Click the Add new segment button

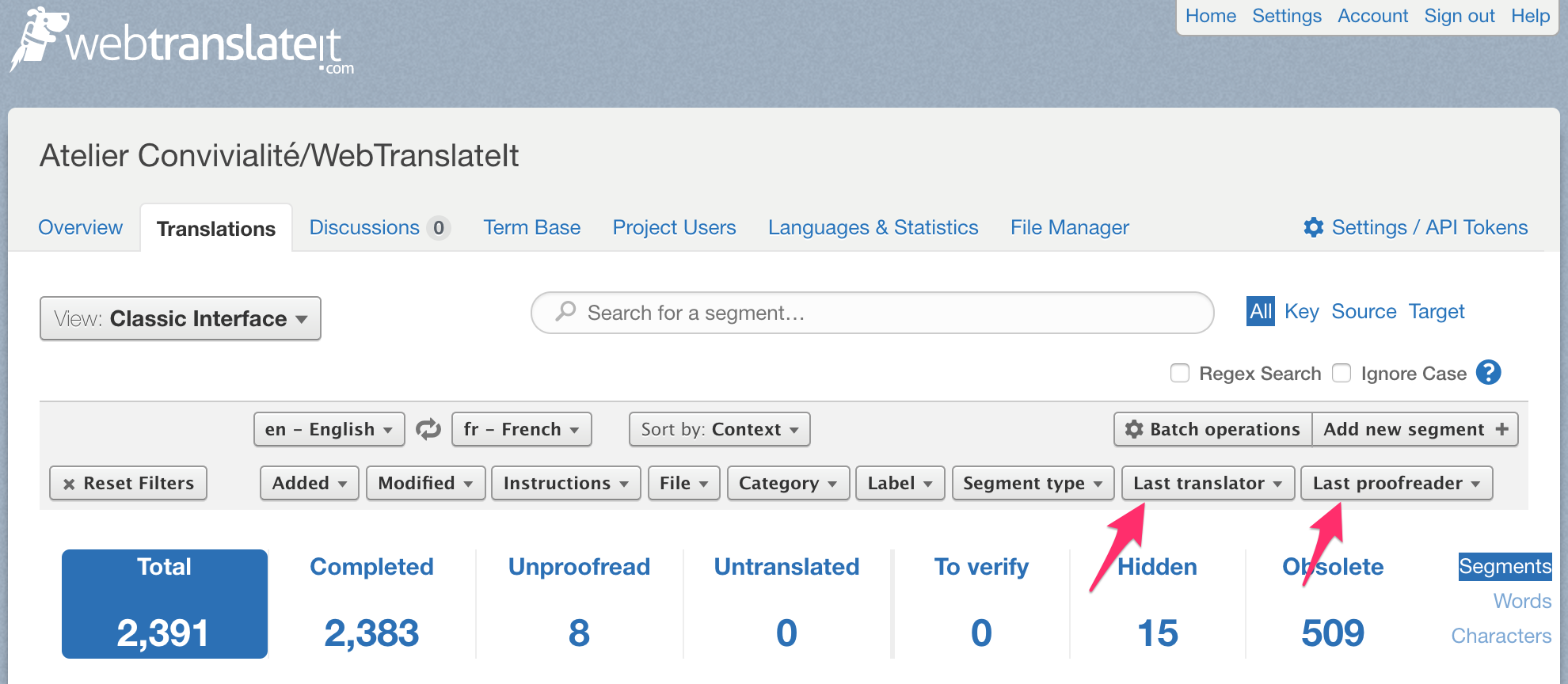point(1415,429)
